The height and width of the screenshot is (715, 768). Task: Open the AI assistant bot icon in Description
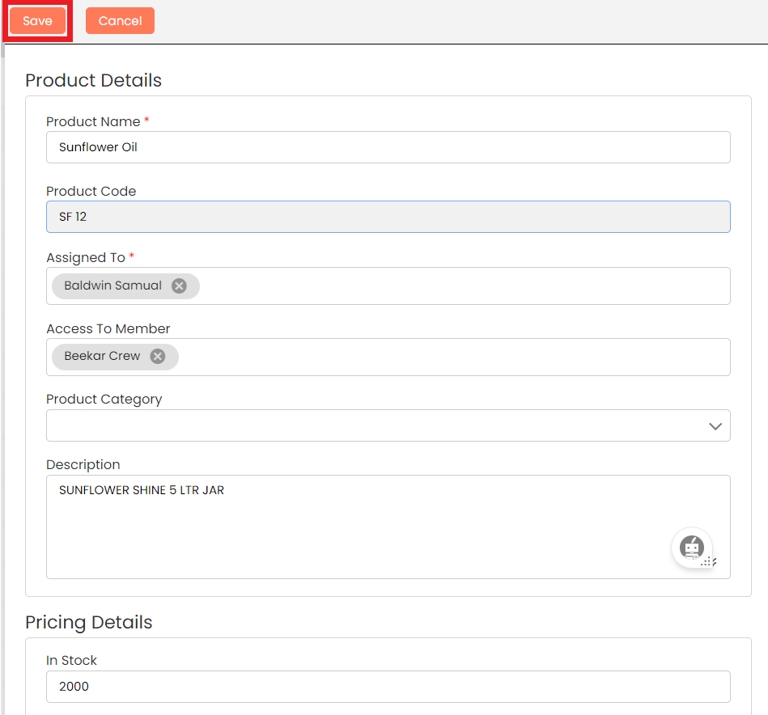click(691, 547)
